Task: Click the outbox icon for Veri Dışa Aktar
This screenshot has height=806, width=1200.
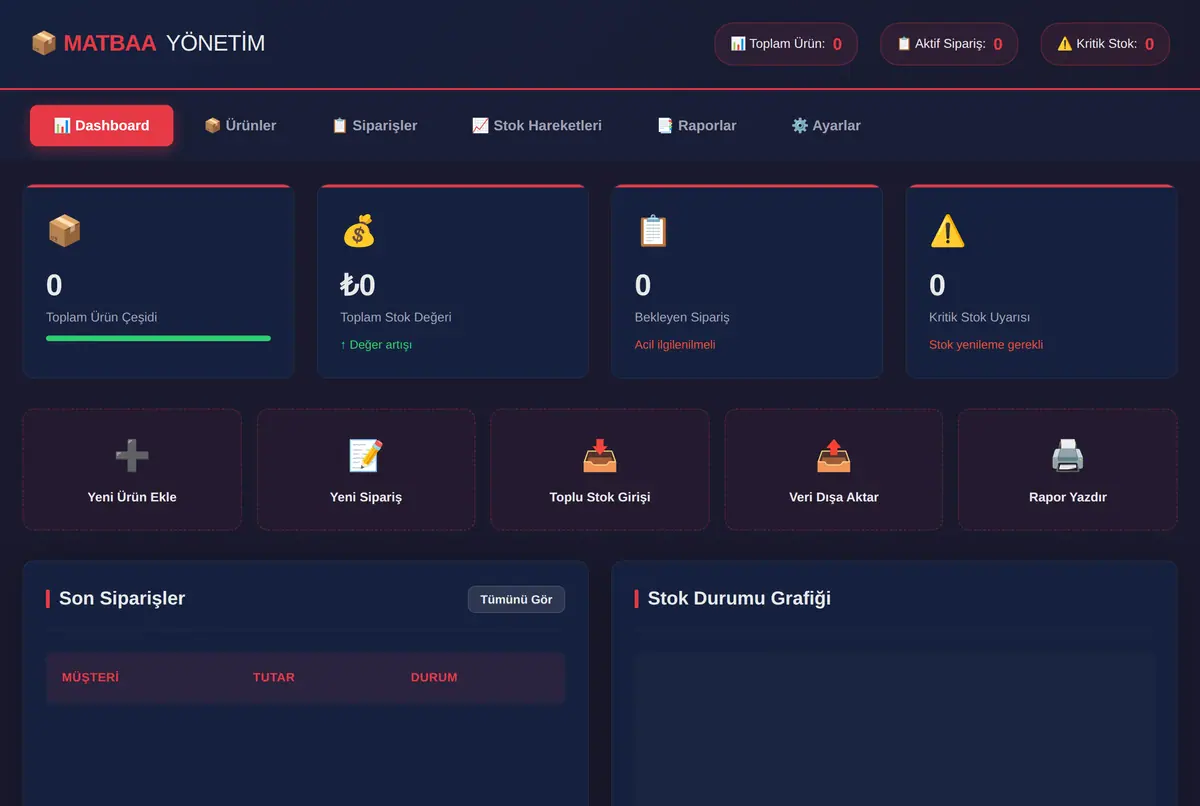Action: coord(834,456)
